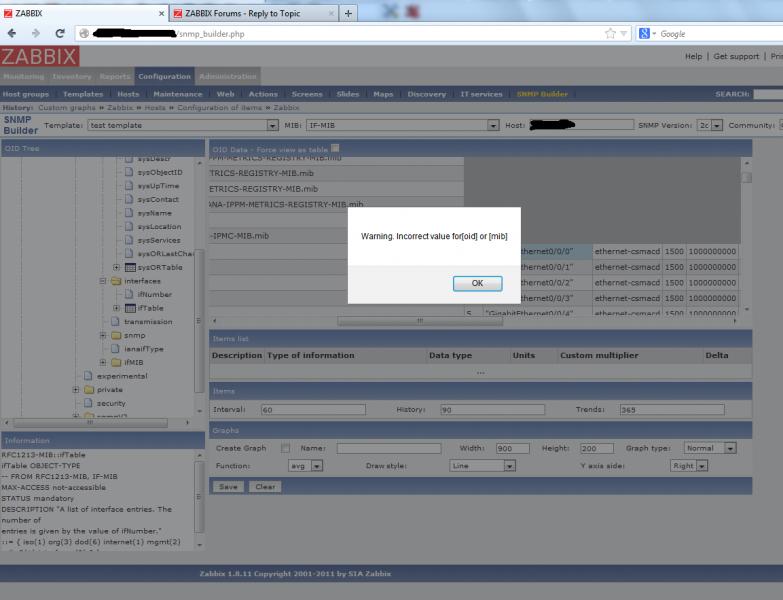Click the Save button

[228, 487]
